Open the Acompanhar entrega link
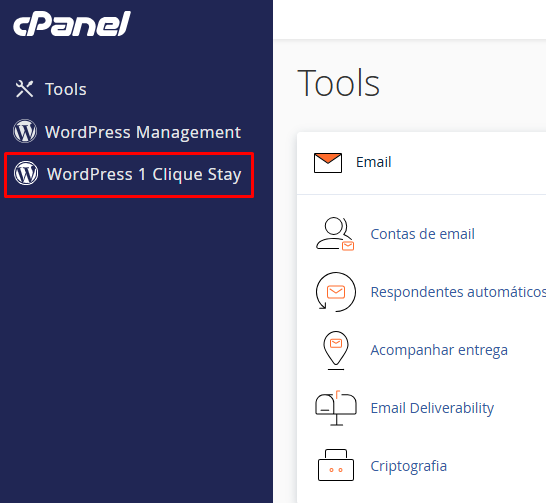 439,350
